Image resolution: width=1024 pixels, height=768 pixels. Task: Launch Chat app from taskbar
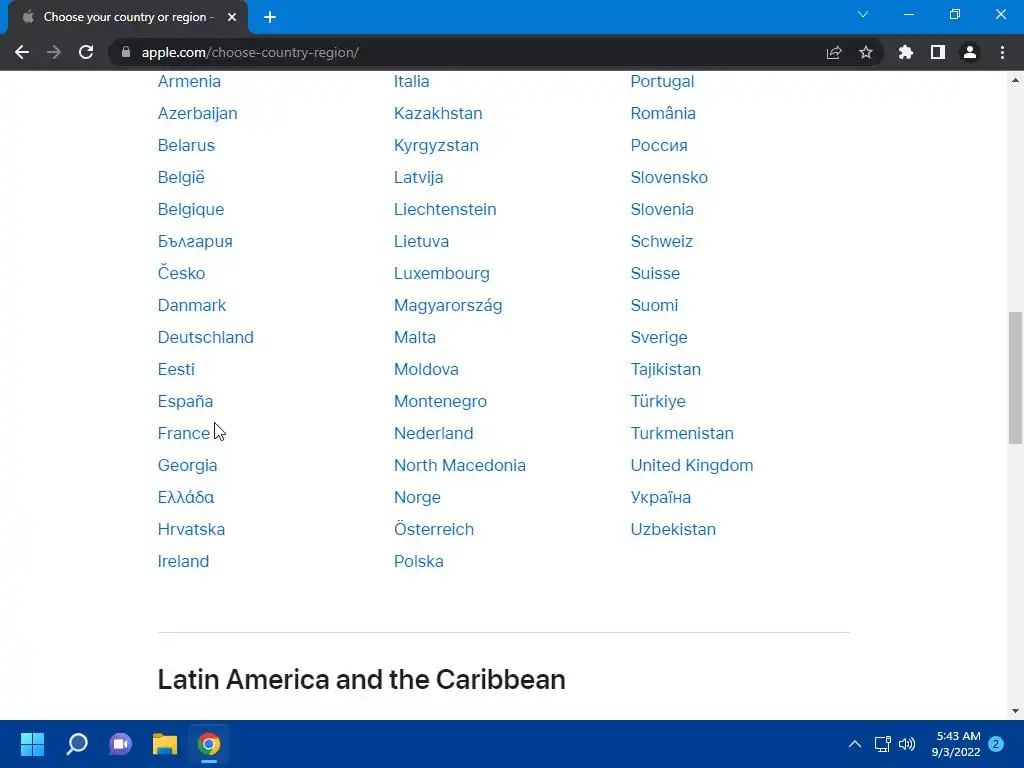click(121, 744)
